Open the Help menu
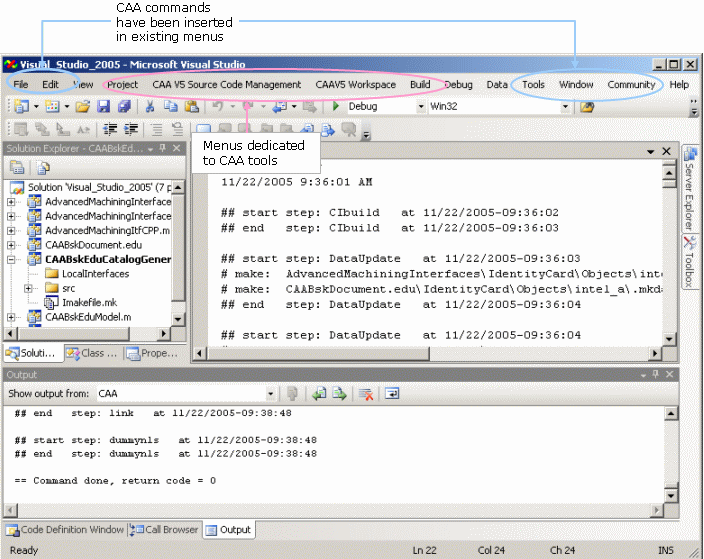The width and height of the screenshot is (704, 559). click(x=679, y=84)
